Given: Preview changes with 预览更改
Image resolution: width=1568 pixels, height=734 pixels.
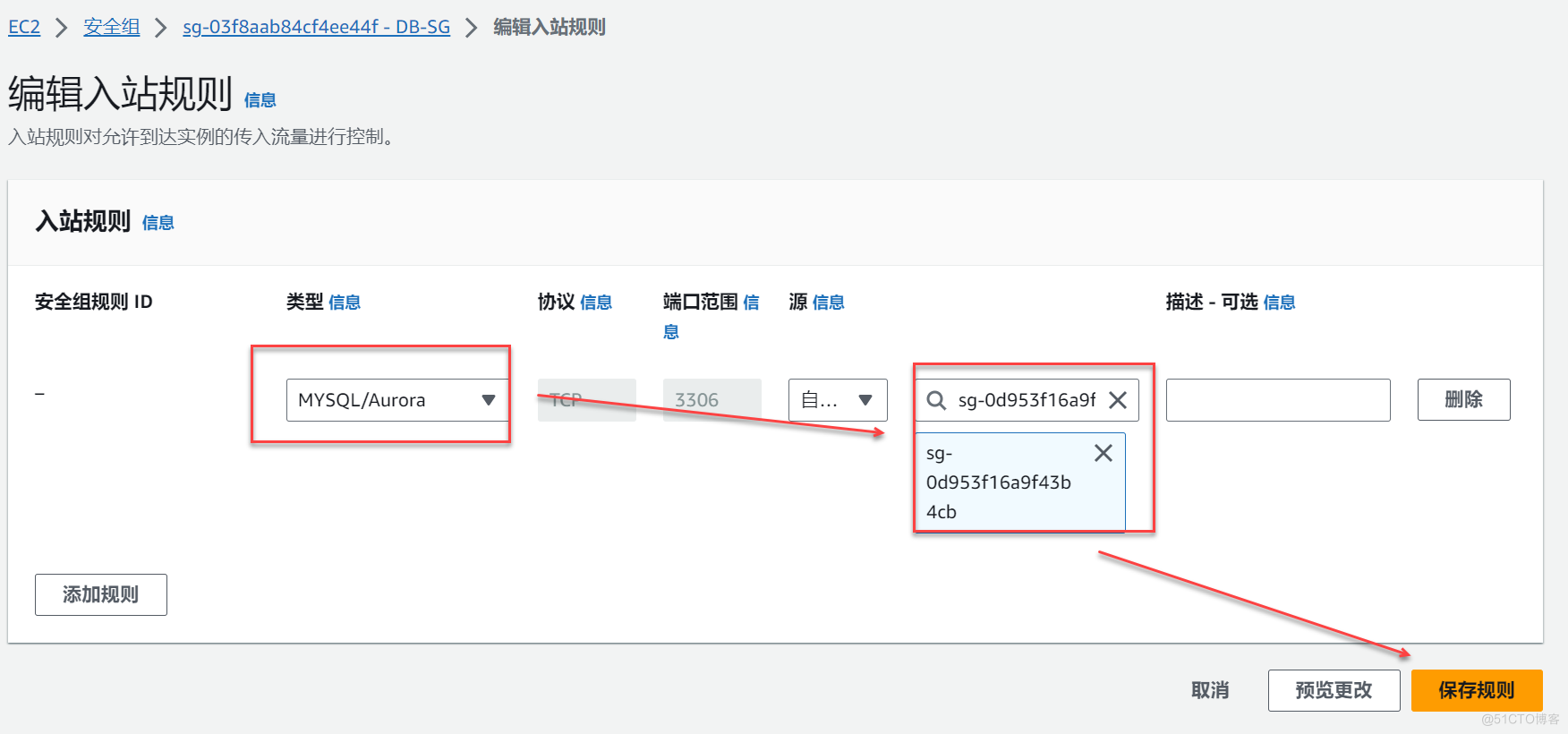Looking at the screenshot, I should pyautogui.click(x=1334, y=690).
